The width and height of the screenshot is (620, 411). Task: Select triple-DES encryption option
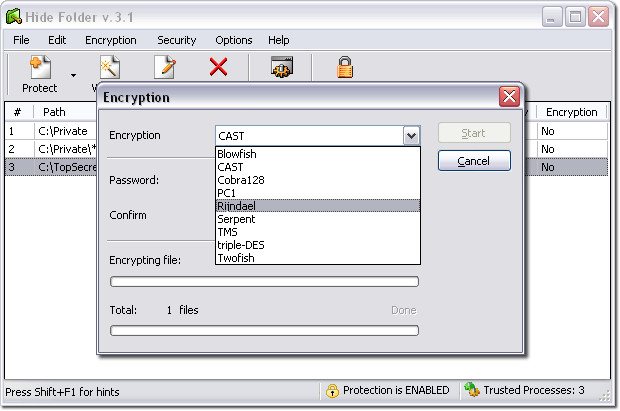point(318,245)
